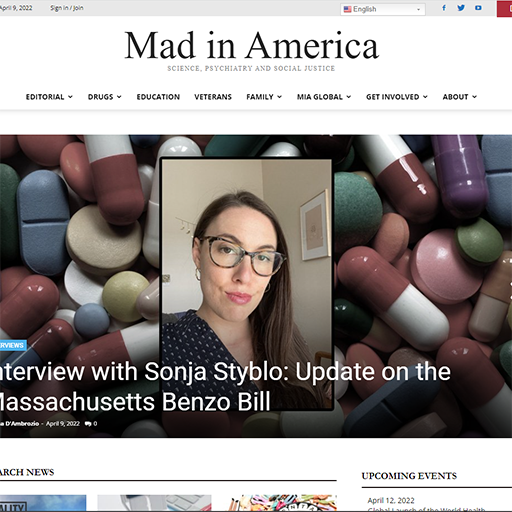Open the About menu
Screen dimensions: 512x512
[x=460, y=97]
